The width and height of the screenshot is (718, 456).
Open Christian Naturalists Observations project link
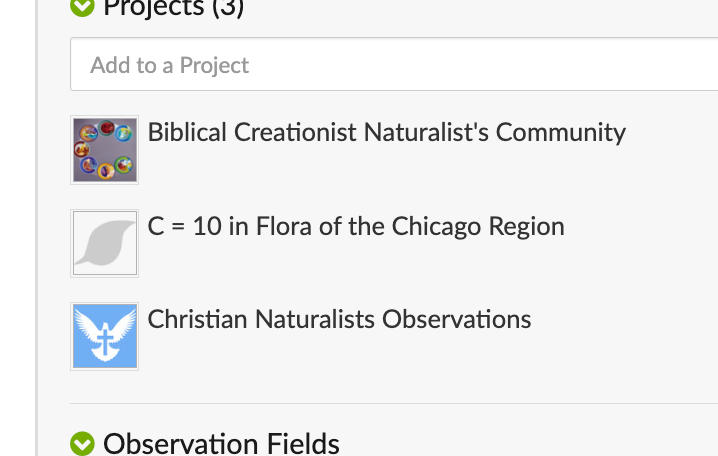pos(339,319)
